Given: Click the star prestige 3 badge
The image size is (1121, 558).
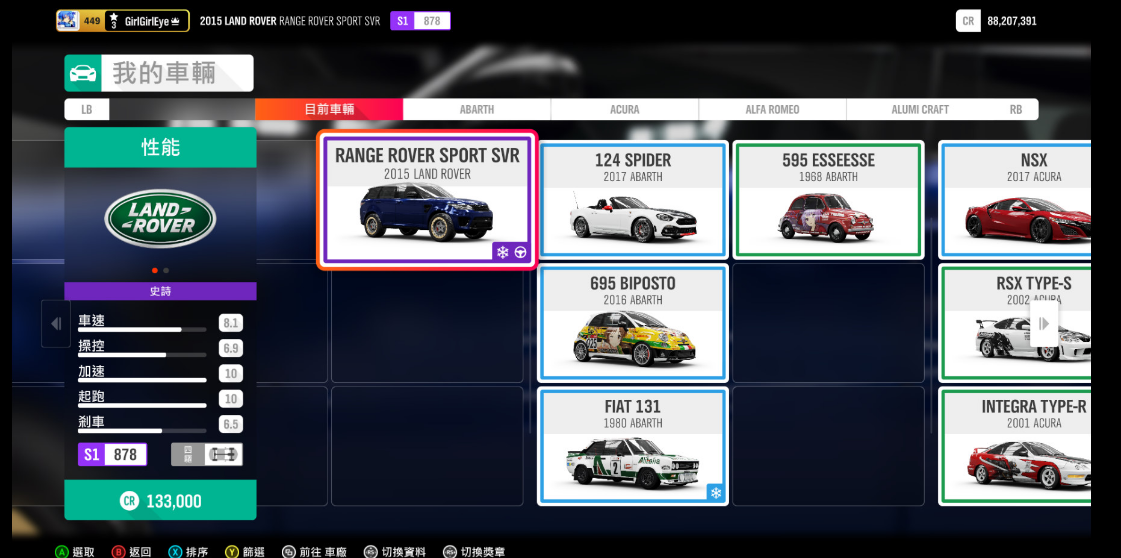Looking at the screenshot, I should click(114, 21).
